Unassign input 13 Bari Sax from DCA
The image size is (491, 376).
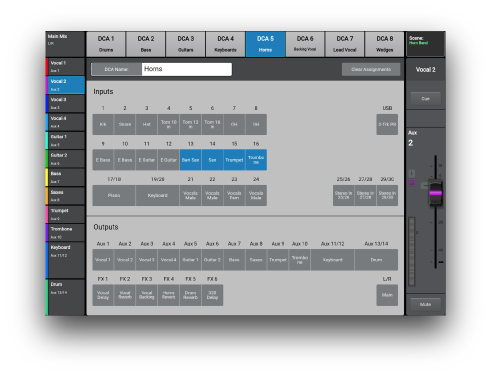pos(190,160)
